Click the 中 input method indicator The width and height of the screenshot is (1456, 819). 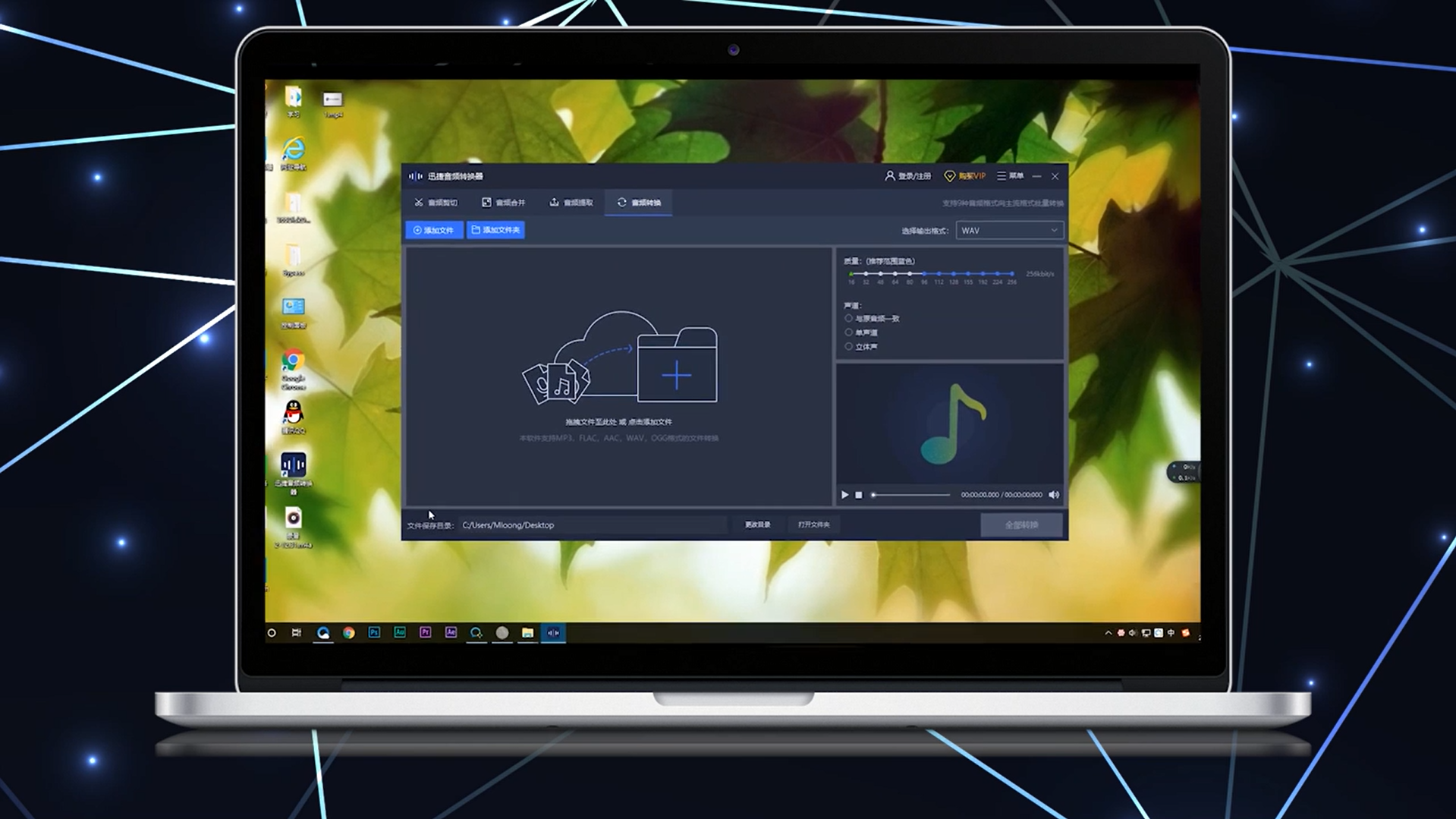click(x=1171, y=633)
